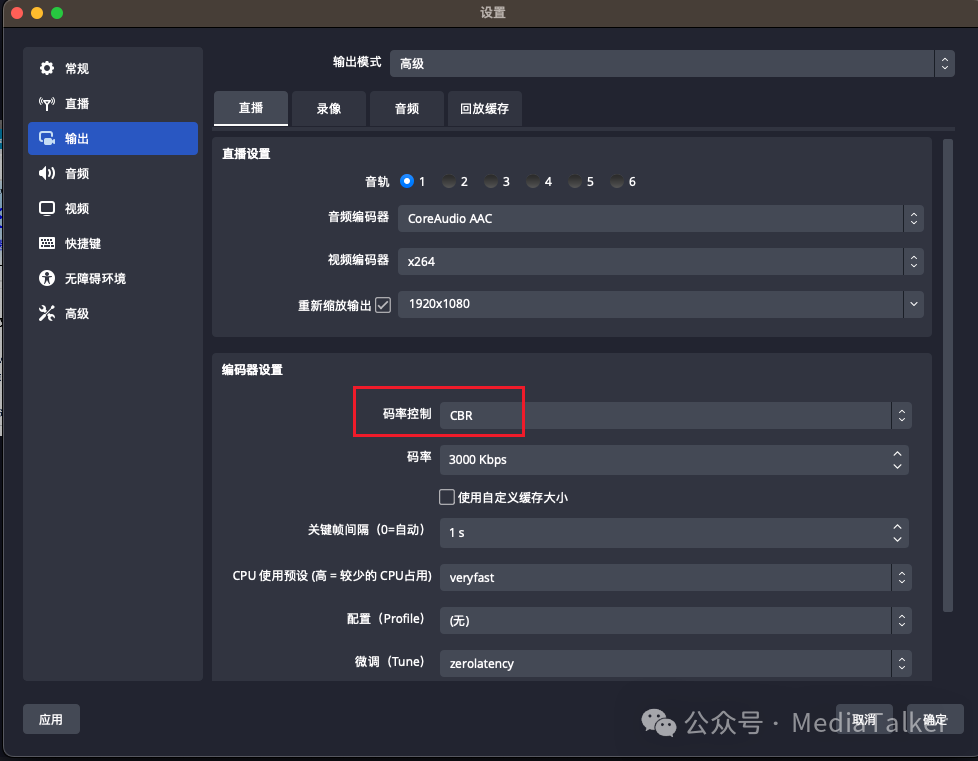Open the 常规 settings section

pyautogui.click(x=70, y=68)
